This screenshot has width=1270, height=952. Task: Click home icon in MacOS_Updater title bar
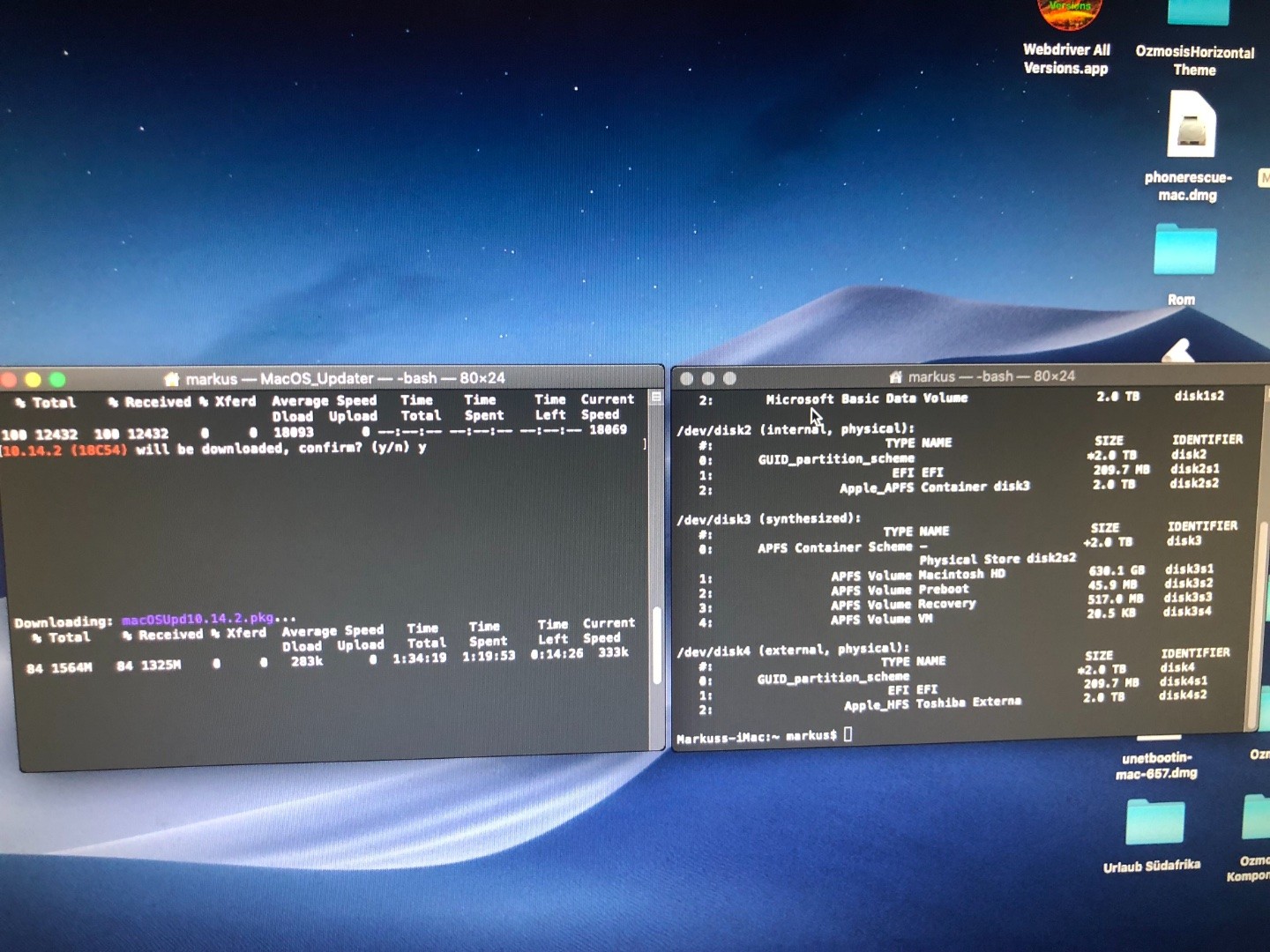coord(172,379)
